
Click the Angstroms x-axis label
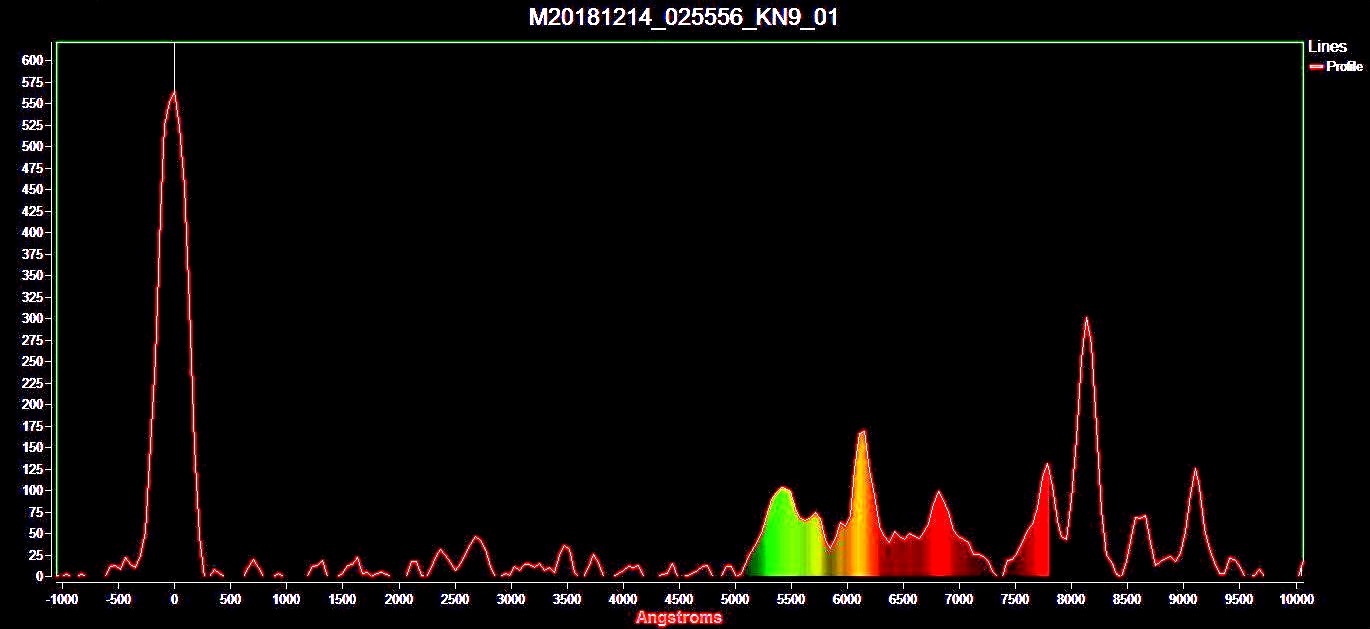click(x=678, y=617)
